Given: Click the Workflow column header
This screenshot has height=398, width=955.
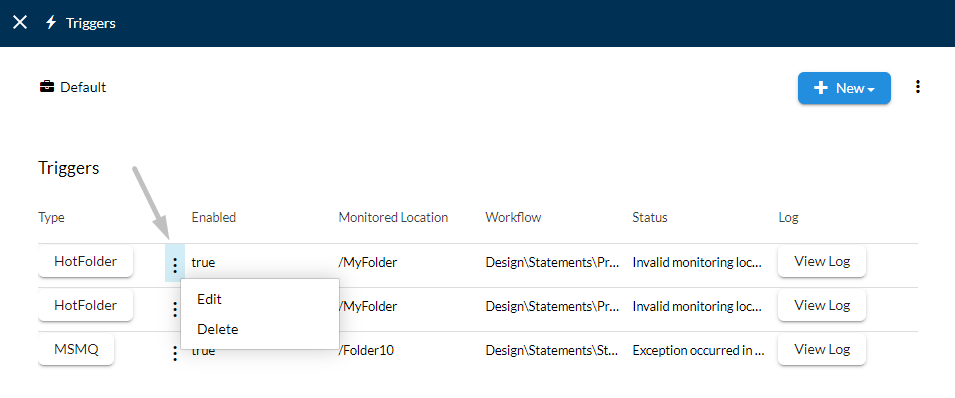Looking at the screenshot, I should click(513, 218).
